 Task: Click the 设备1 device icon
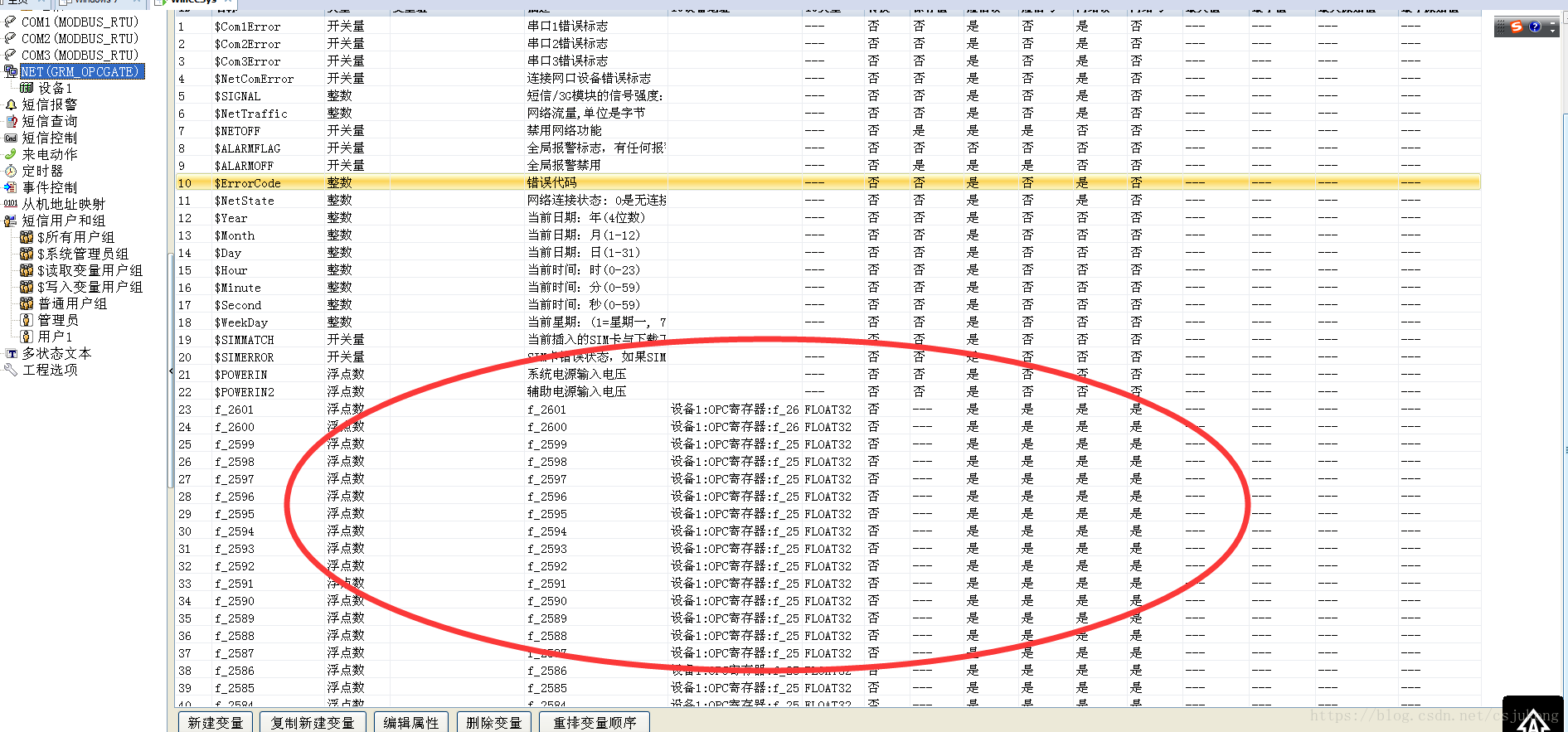click(27, 88)
